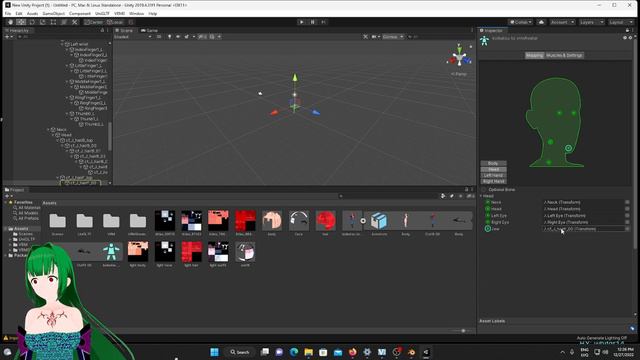Open object picker for Jaw field
The height and width of the screenshot is (360, 640).
coord(627,229)
